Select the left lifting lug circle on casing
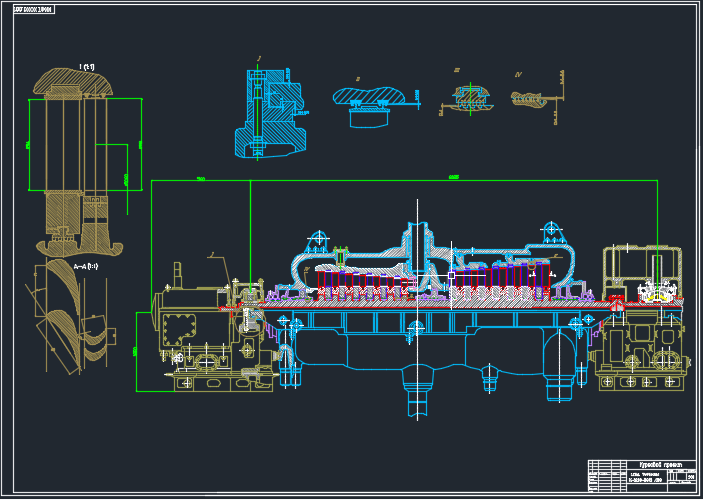The image size is (703, 500). tap(319, 238)
